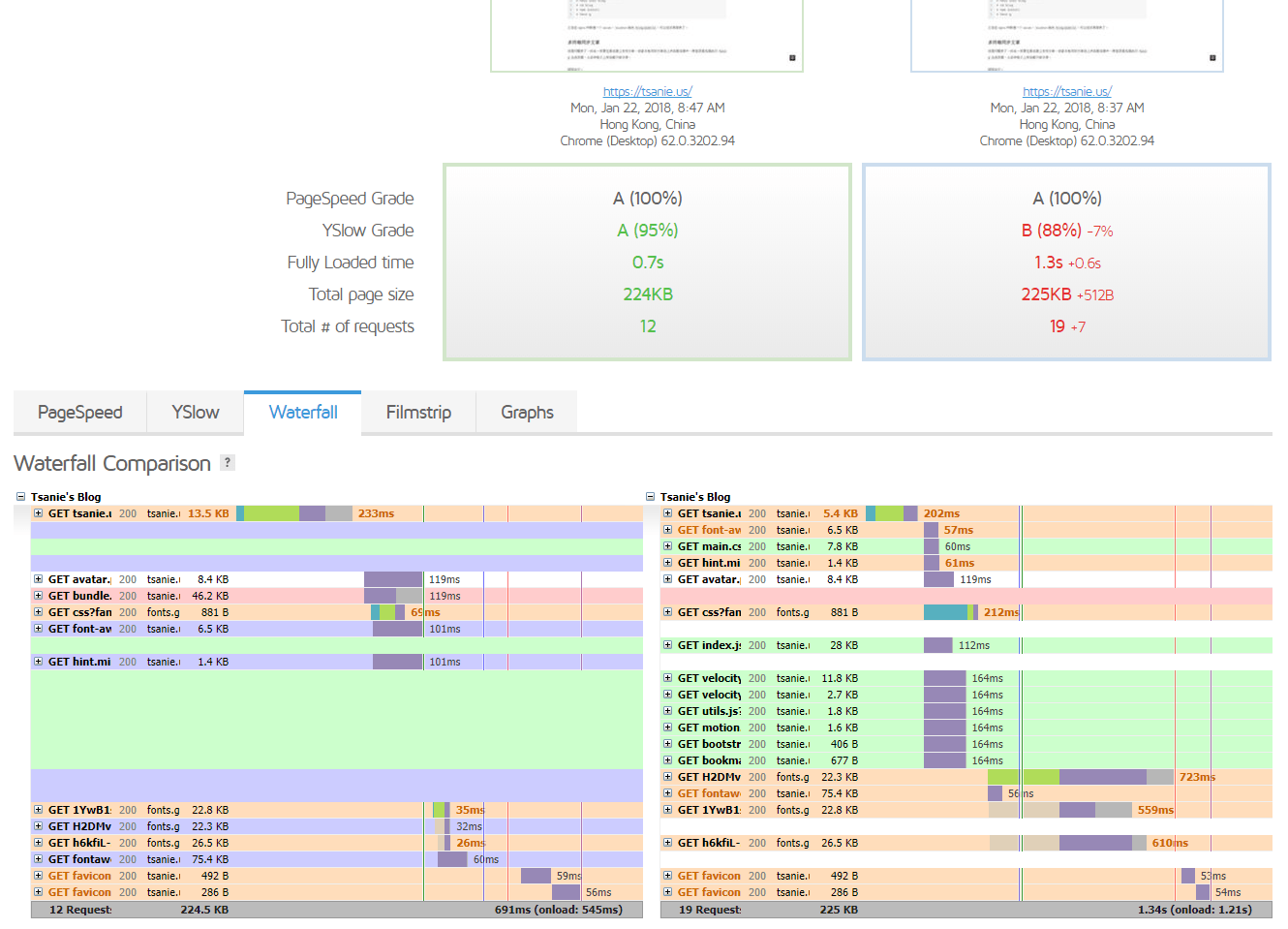Expand the GET bootstr 406 B request row
This screenshot has height=929, width=1288.
tap(668, 744)
